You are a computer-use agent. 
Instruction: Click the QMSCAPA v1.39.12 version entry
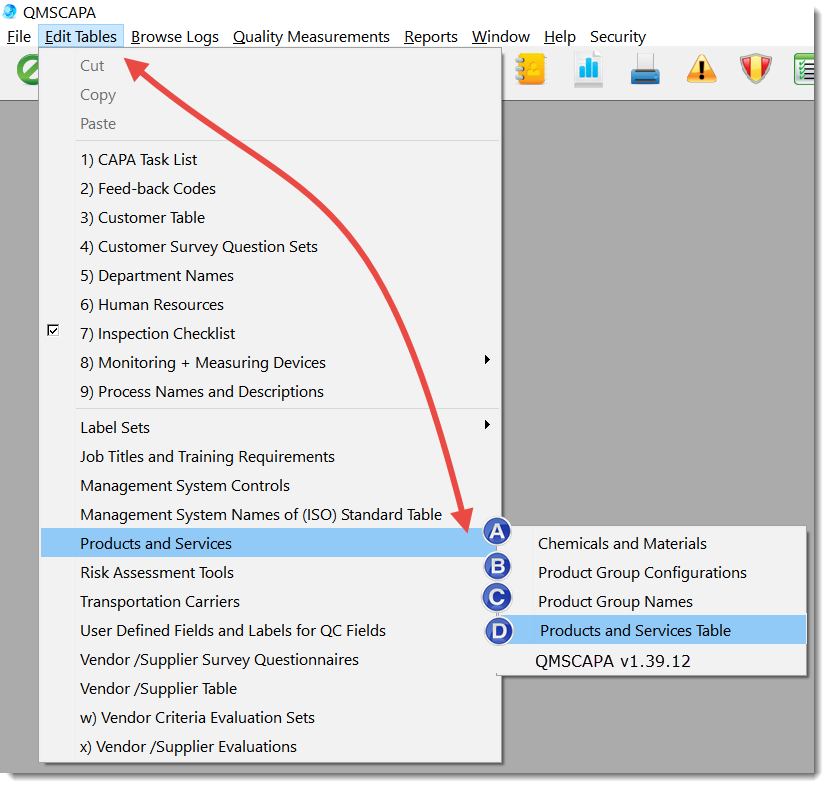click(613, 661)
